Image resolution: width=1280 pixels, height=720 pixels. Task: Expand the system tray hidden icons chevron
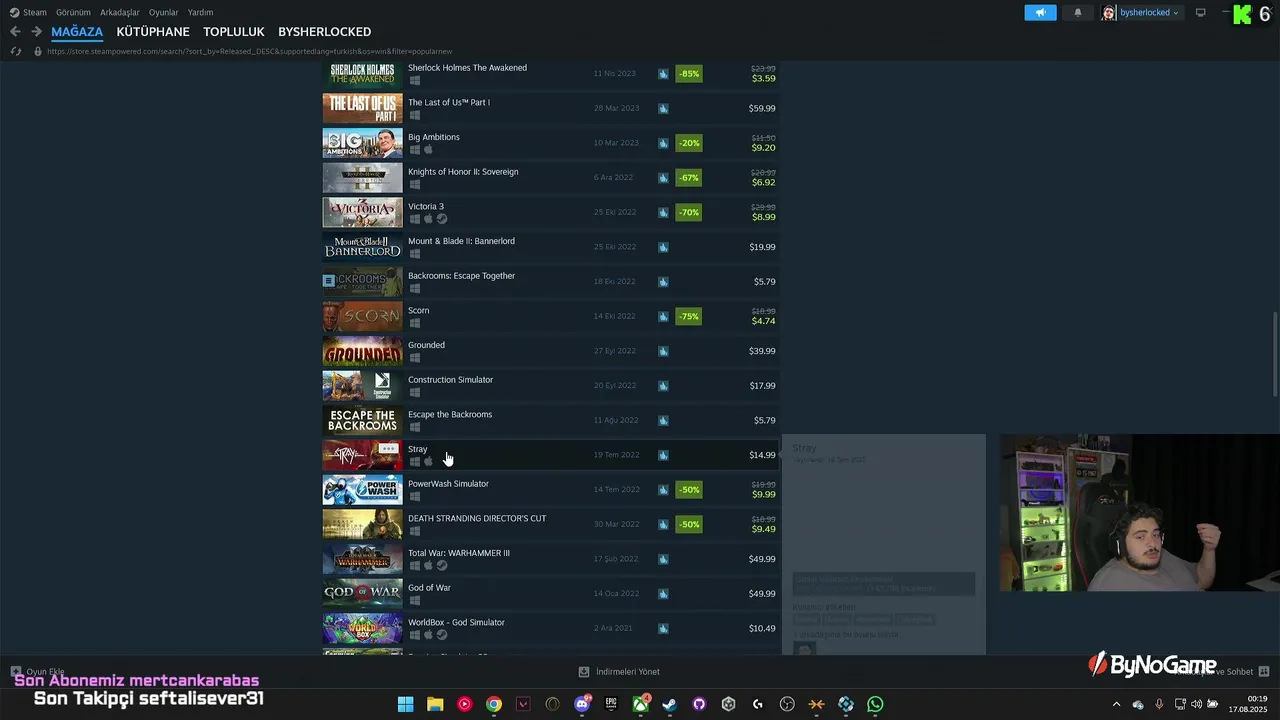1117,704
